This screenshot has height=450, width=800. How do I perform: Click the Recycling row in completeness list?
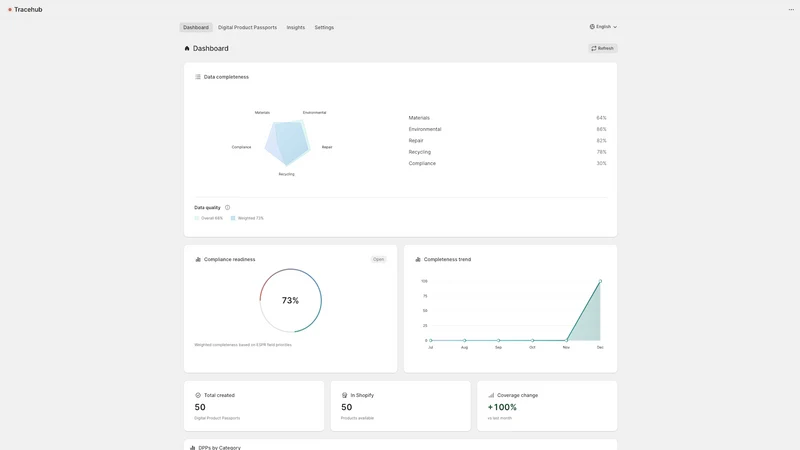pos(508,152)
